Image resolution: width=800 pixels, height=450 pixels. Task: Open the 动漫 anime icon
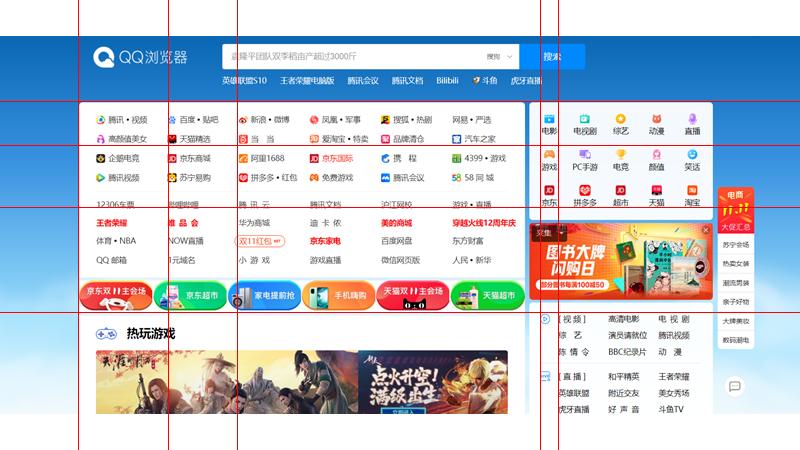(656, 119)
